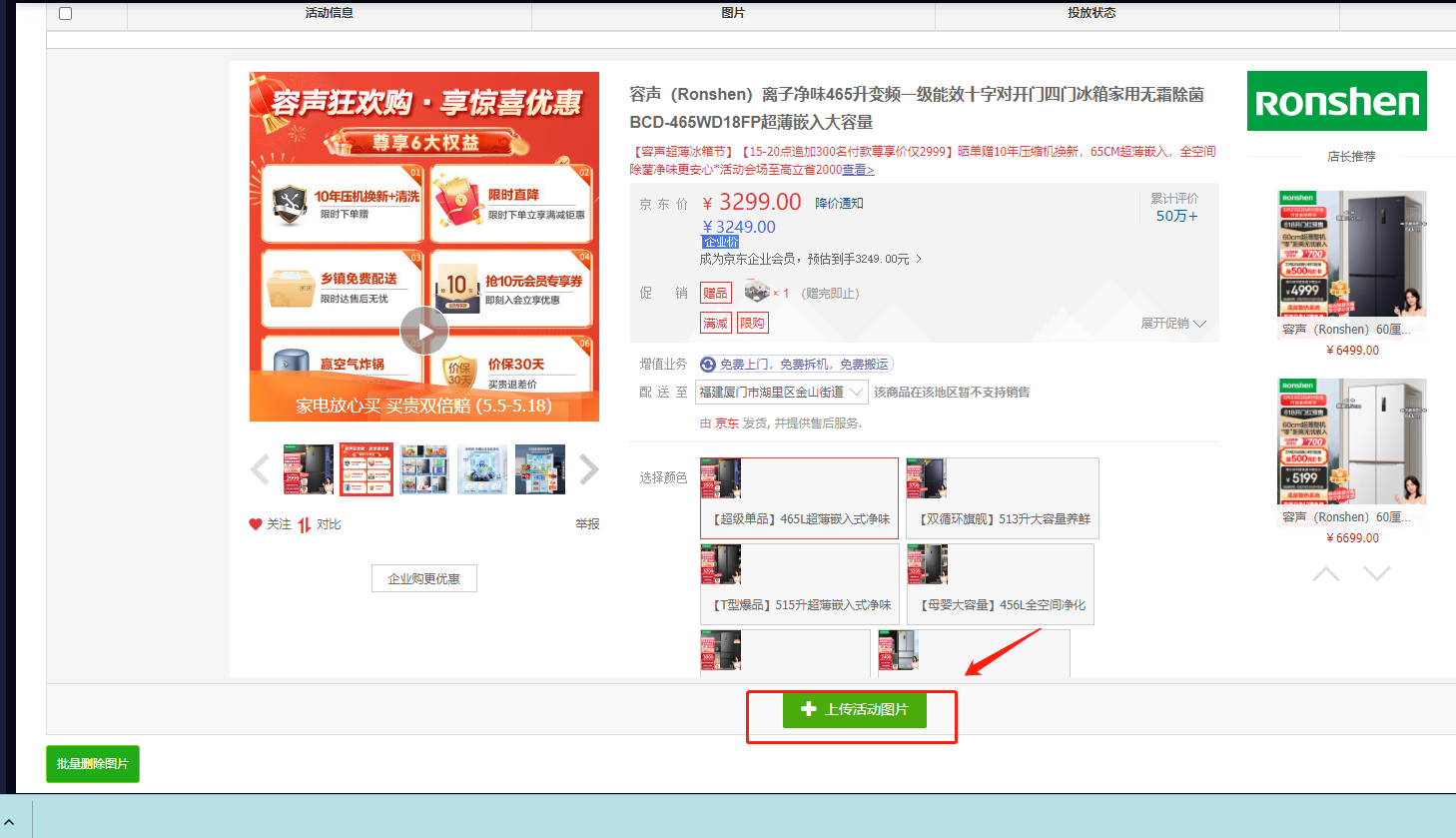Click the 批量删除图片 button
This screenshot has height=838, width=1456.
click(x=93, y=764)
